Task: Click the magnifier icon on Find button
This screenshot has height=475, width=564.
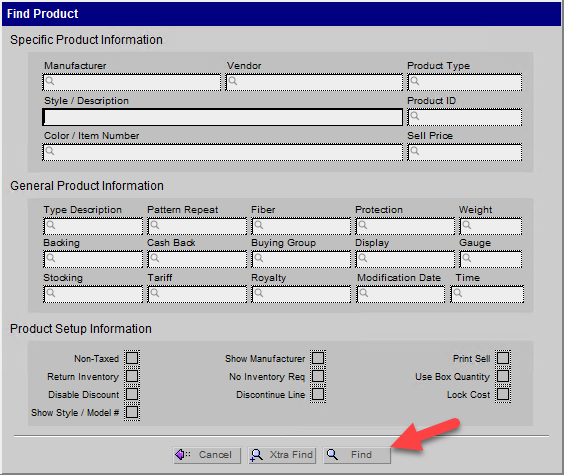Action: [332, 455]
